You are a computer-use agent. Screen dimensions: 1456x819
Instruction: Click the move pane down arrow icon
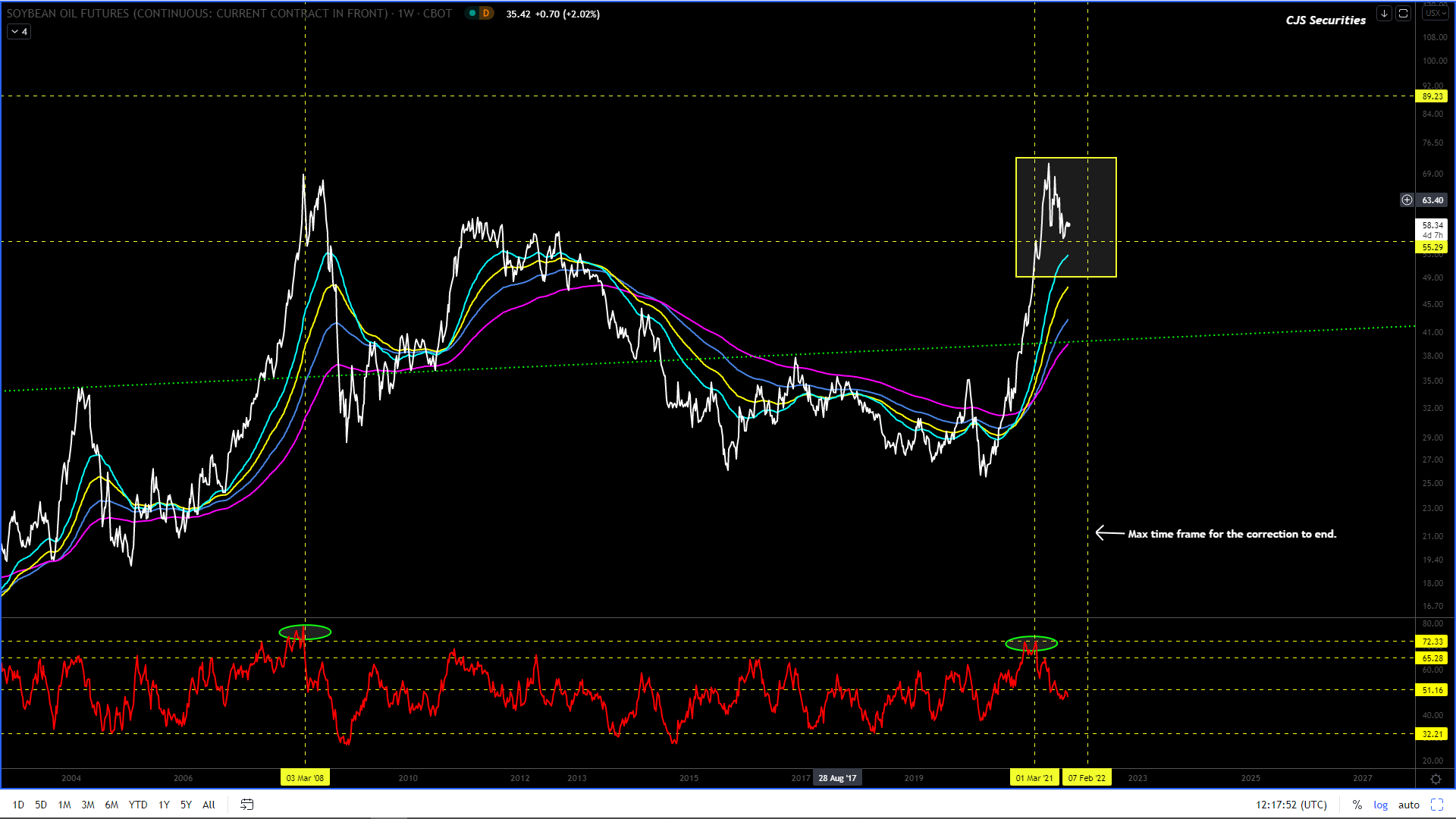point(1384,14)
